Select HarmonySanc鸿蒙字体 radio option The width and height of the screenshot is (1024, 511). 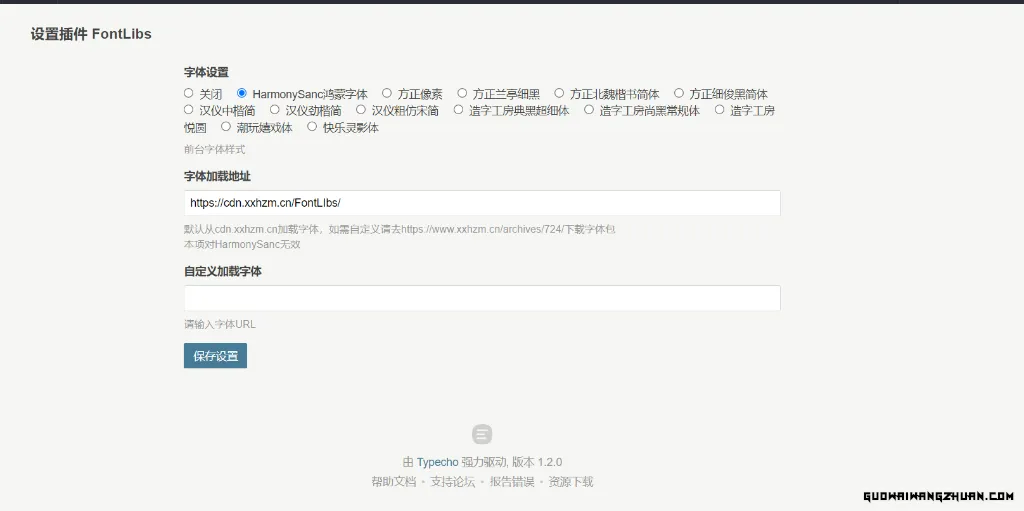(242, 93)
